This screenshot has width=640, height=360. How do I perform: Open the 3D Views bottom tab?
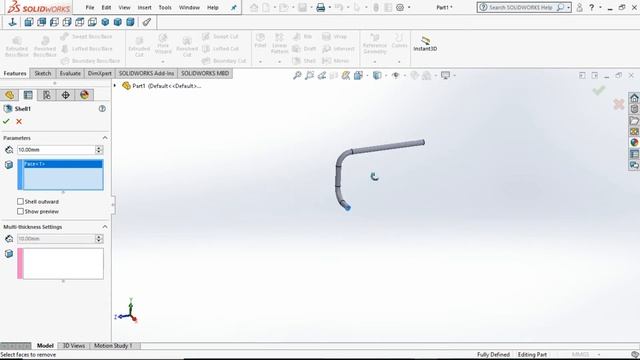pos(73,346)
